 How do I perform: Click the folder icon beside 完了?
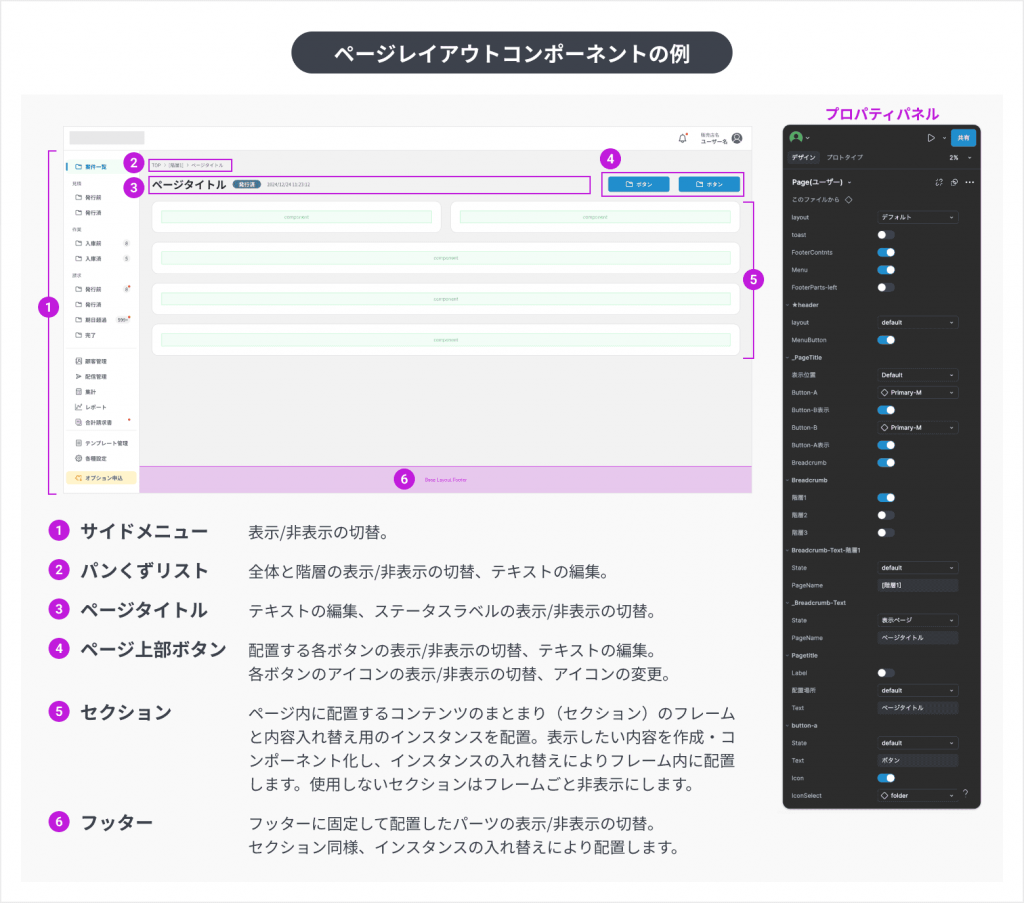point(78,335)
